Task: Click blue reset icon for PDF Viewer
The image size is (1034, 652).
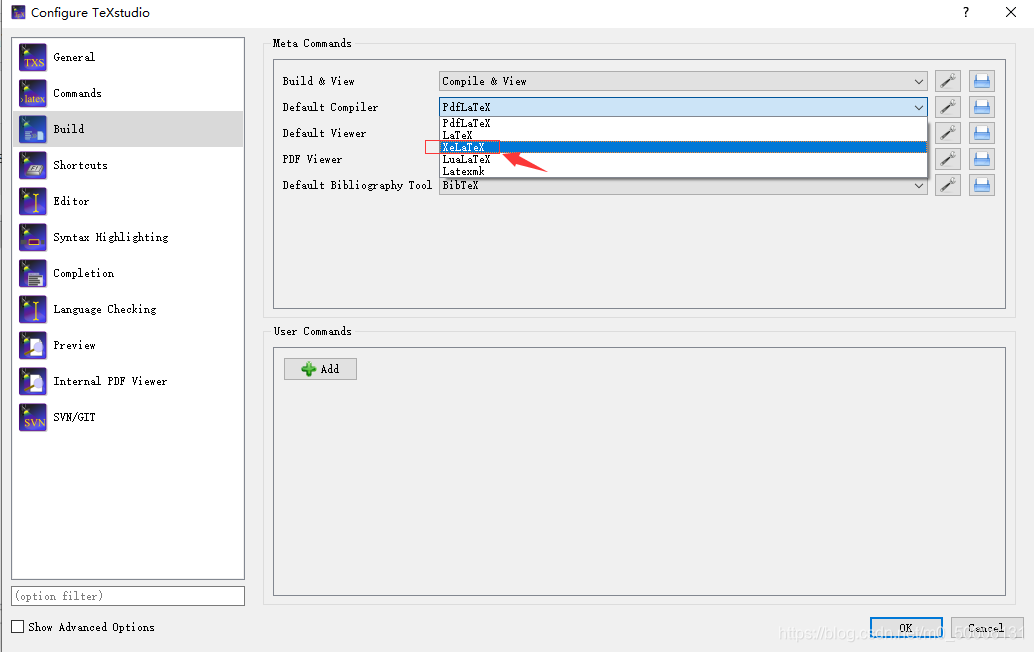Action: pyautogui.click(x=982, y=159)
